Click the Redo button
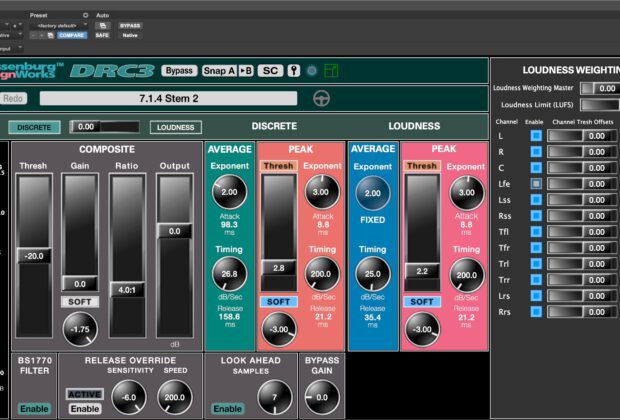Screen dimensions: 620x420 coord(13,98)
